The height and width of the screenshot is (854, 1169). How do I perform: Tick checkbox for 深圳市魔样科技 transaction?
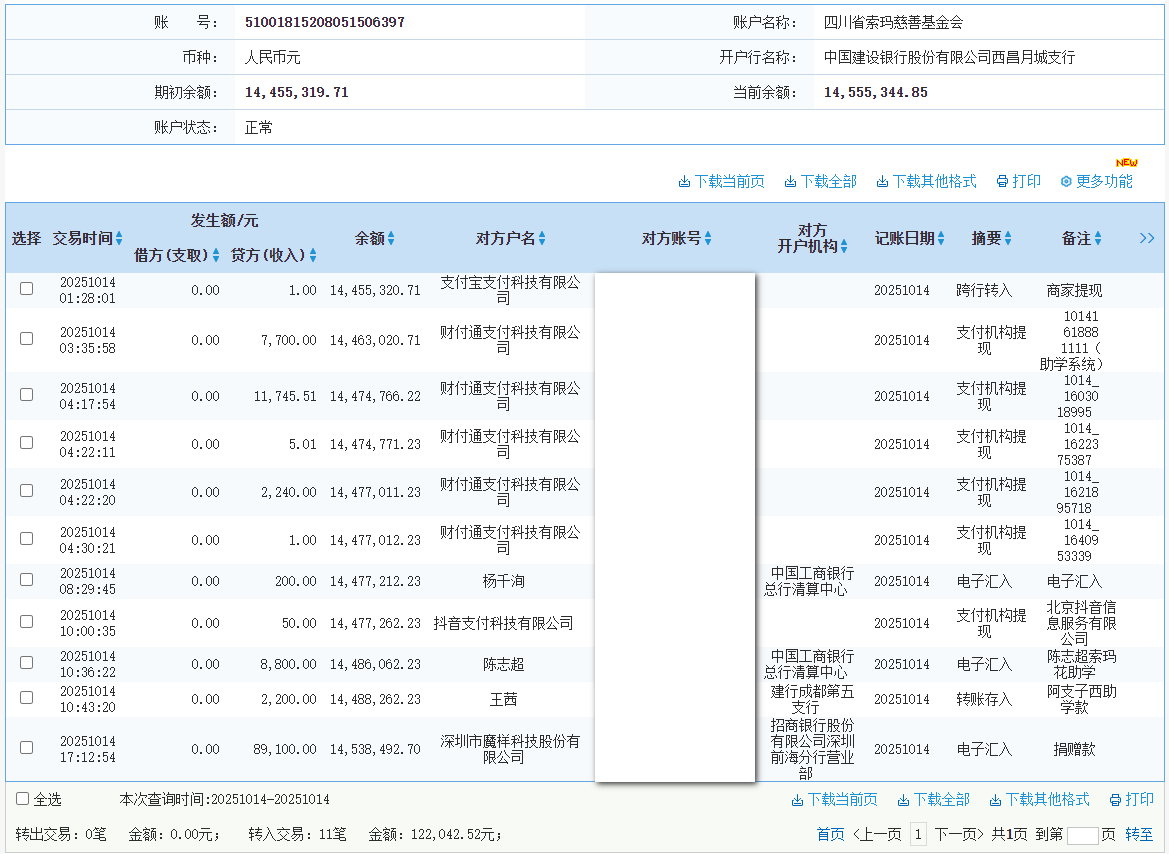point(27,748)
